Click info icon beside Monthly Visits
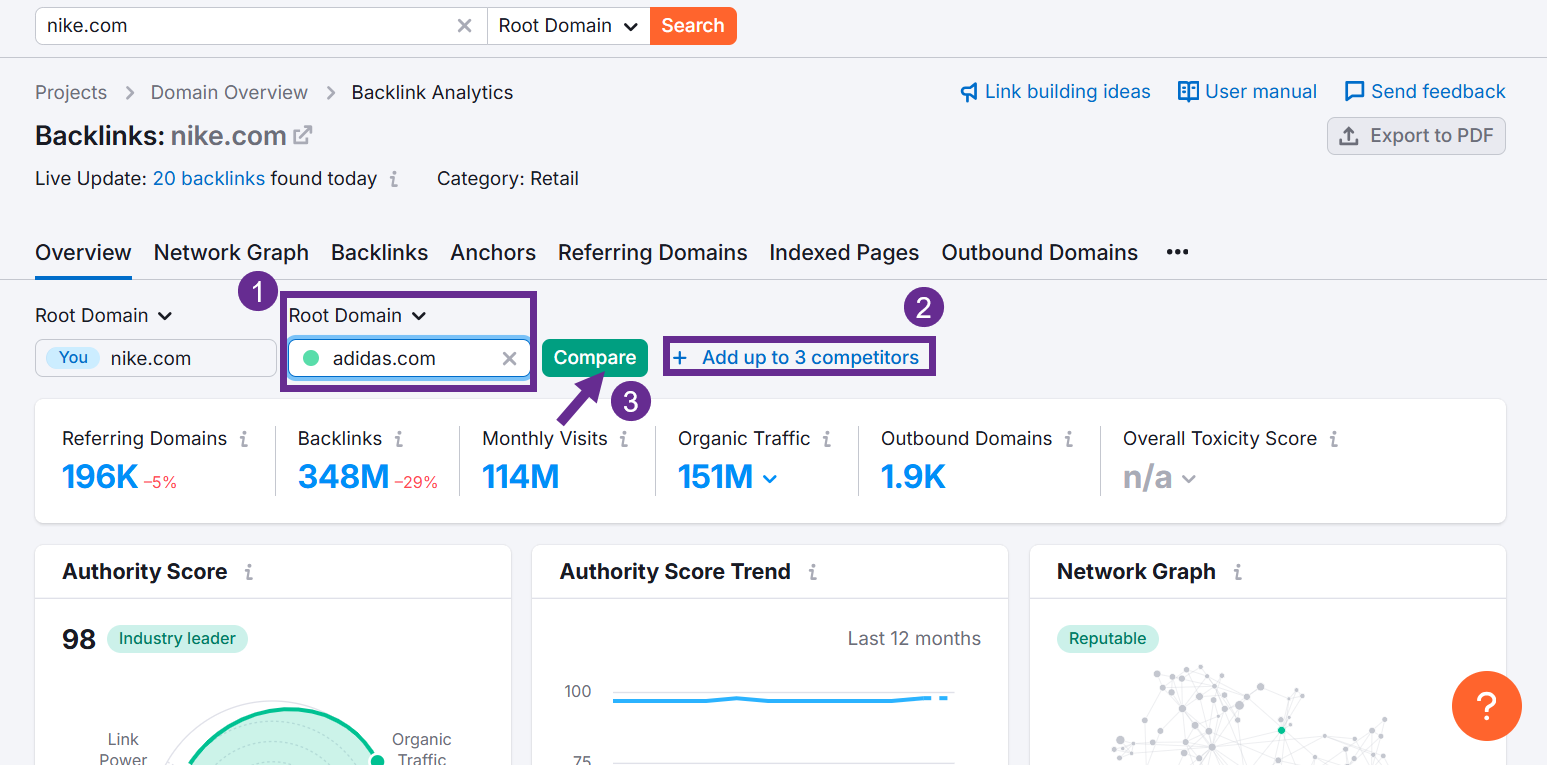The image size is (1547, 765). pyautogui.click(x=624, y=439)
